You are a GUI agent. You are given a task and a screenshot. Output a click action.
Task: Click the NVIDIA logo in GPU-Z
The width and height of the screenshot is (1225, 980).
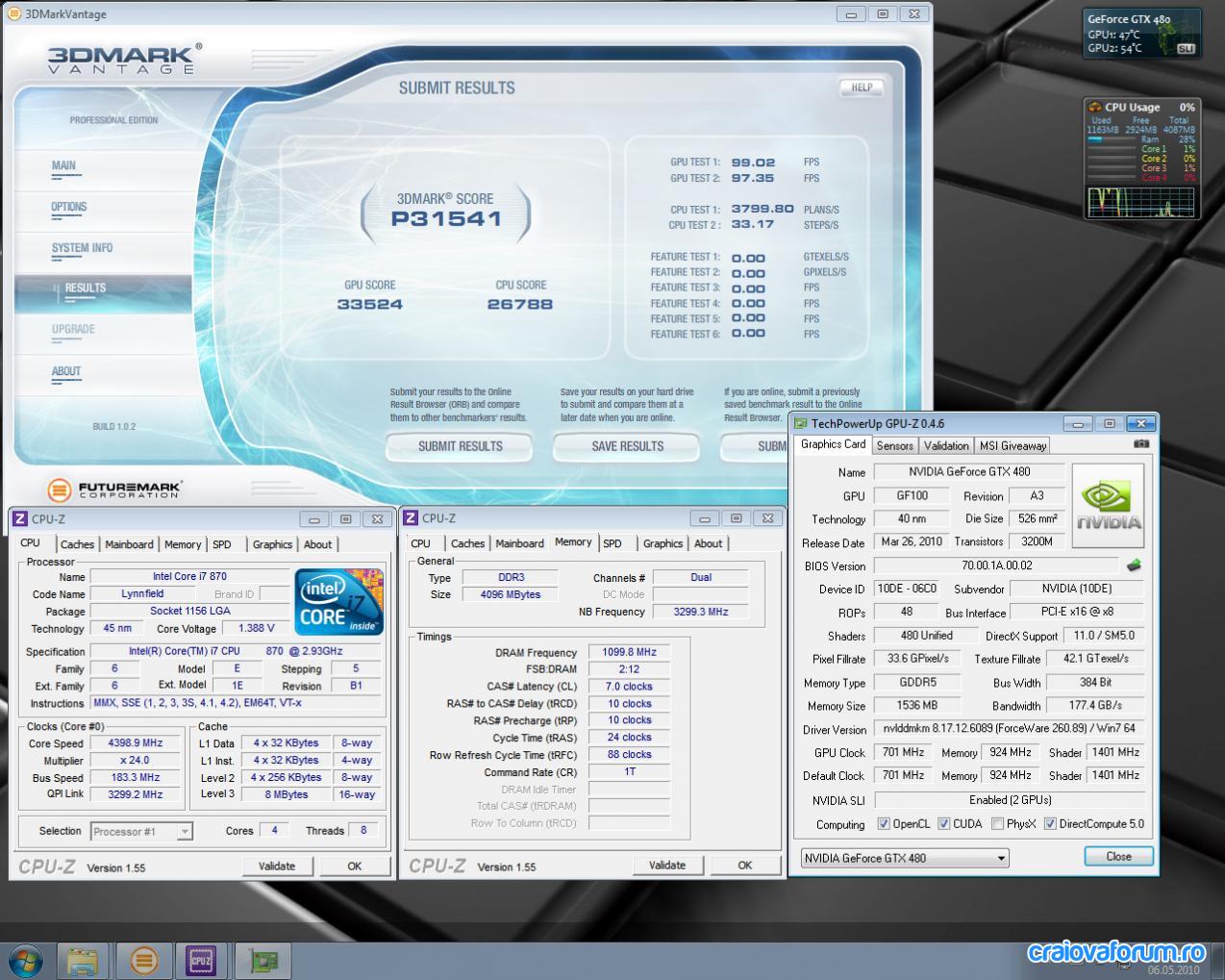point(1109,506)
